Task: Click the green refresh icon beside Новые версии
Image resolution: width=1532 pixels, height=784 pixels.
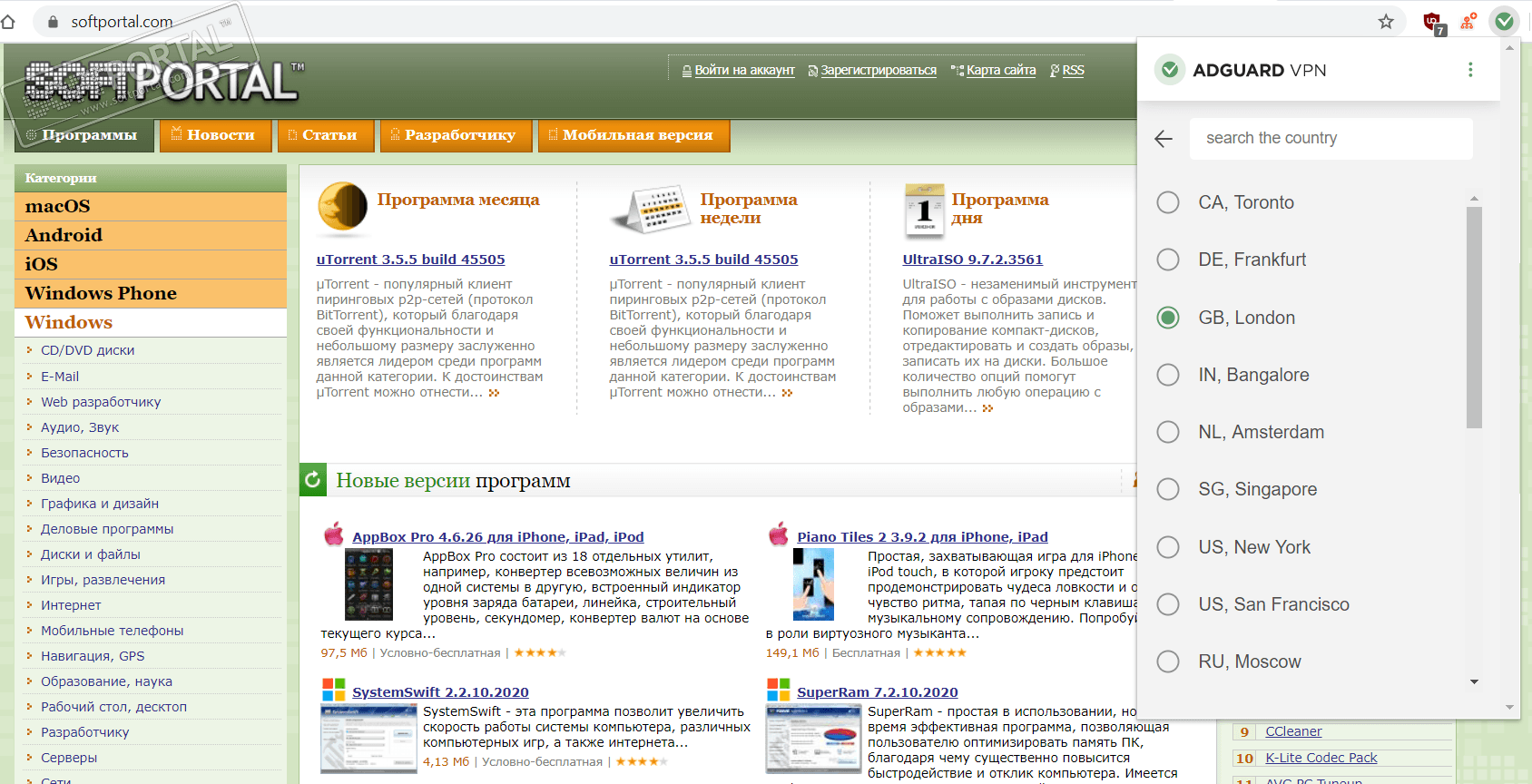Action: click(312, 480)
